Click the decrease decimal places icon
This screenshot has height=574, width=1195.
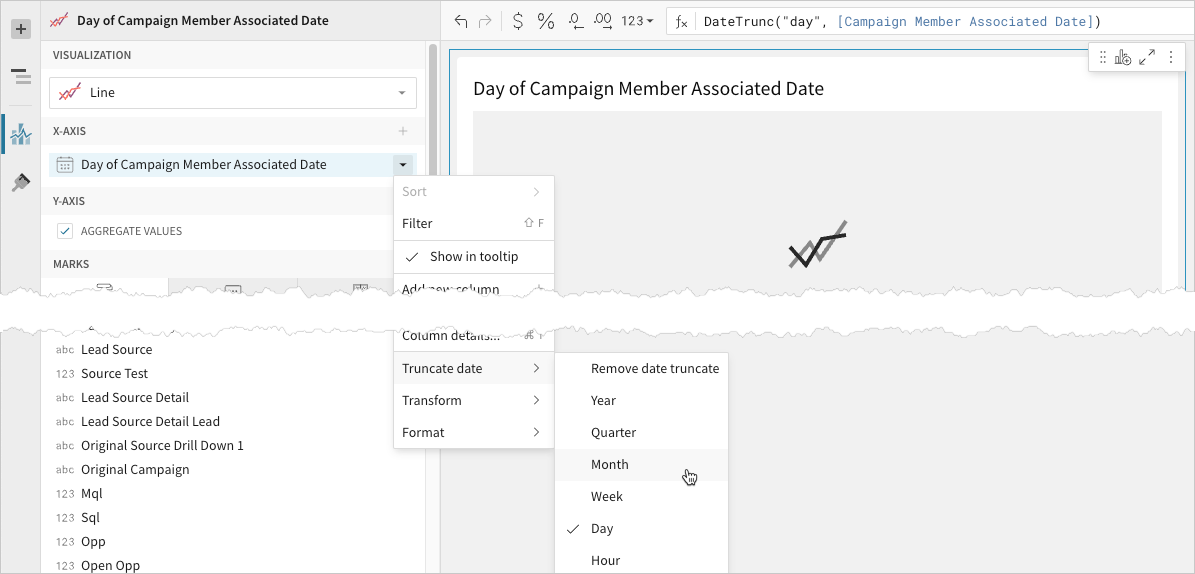click(x=575, y=21)
